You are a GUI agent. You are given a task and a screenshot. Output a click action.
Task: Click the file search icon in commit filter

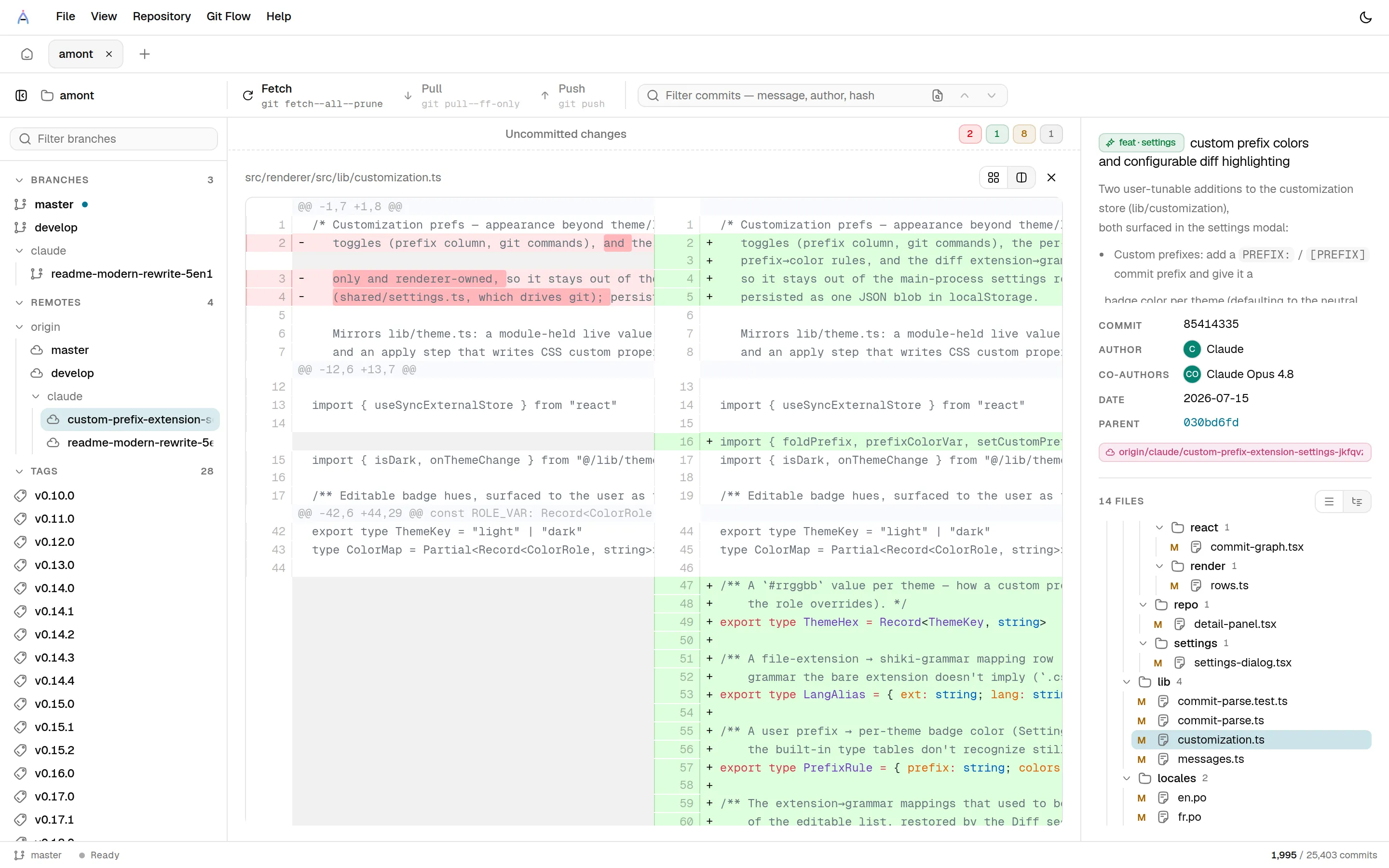[937, 95]
